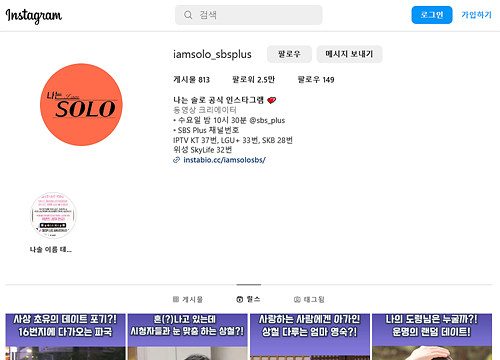Switch to the 태그됨 tab
The height and width of the screenshot is (360, 500).
coord(309,299)
